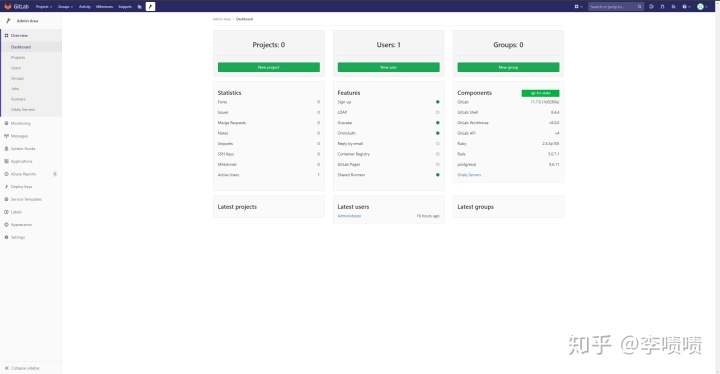The height and width of the screenshot is (374, 720).
Task: Open the user avatar menu
Action: (702, 7)
